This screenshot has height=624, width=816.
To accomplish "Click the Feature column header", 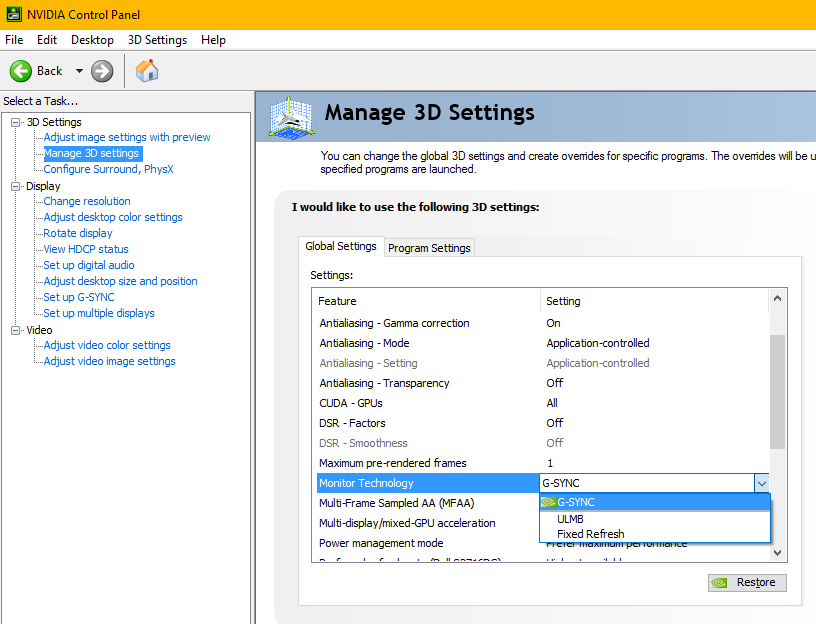I will point(427,301).
